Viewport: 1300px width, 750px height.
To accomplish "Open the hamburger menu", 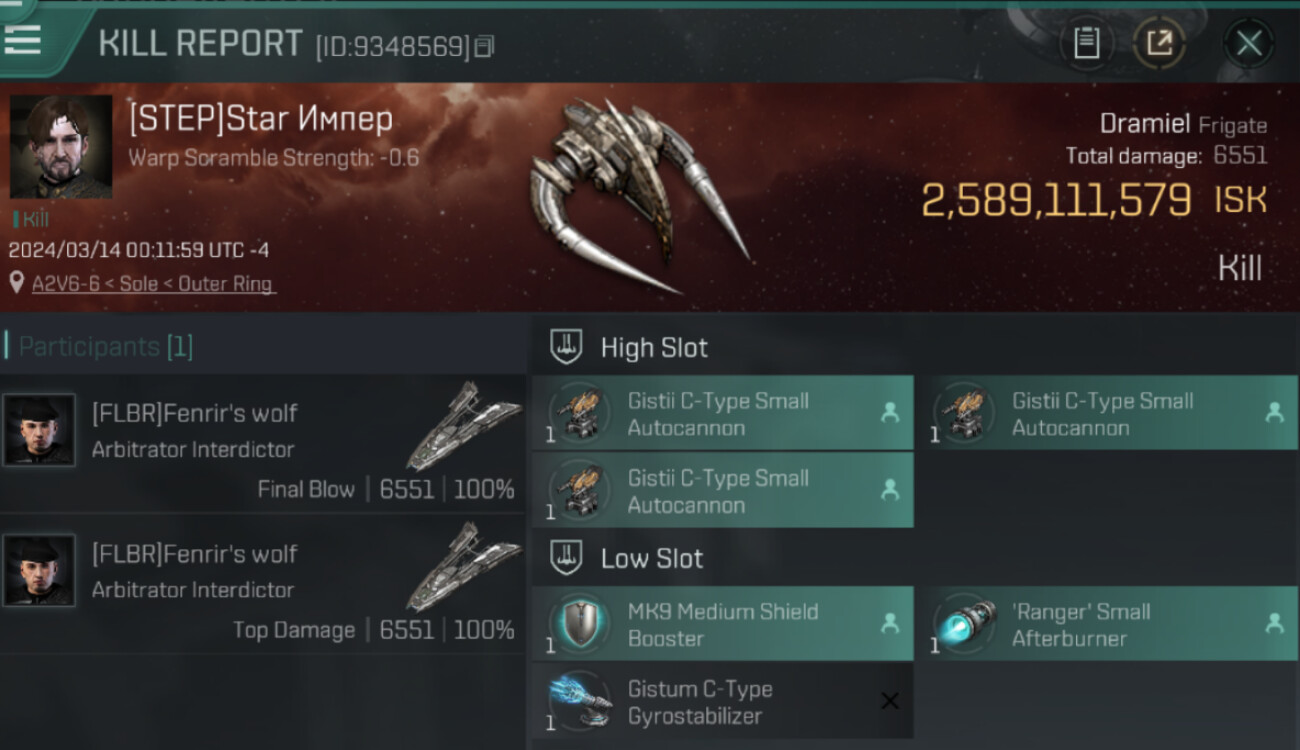I will click(23, 40).
